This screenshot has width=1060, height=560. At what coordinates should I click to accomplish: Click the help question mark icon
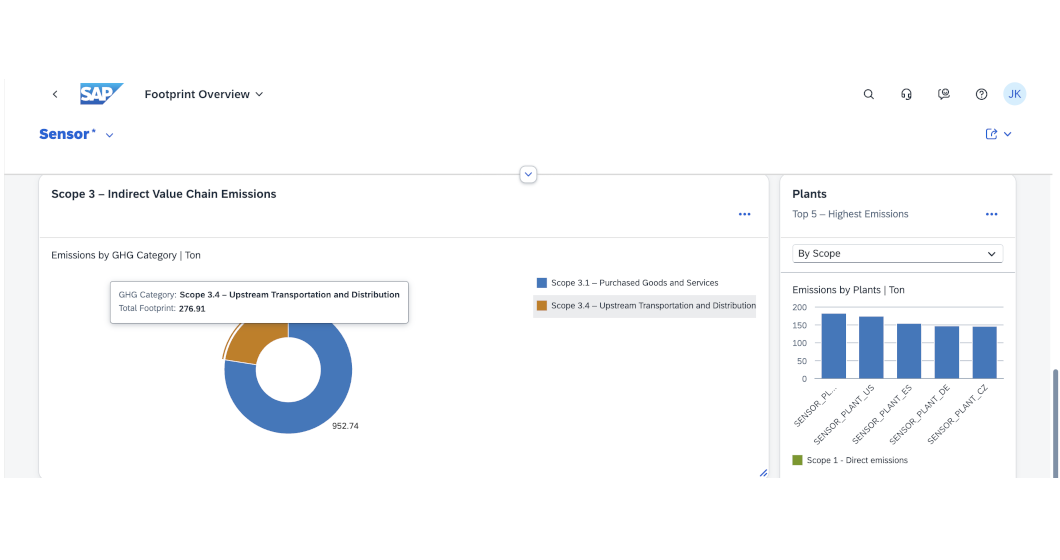click(981, 94)
